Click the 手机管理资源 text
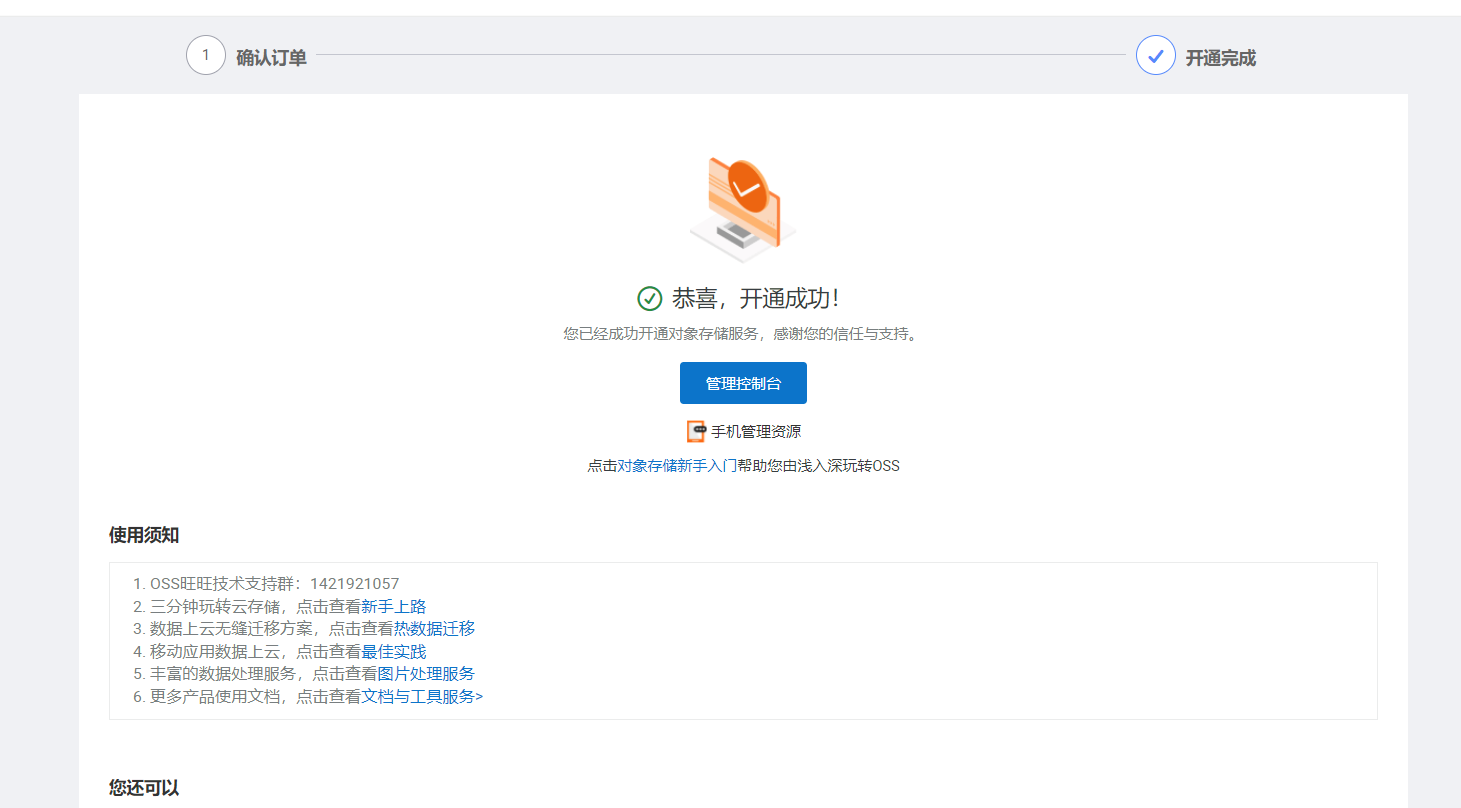This screenshot has width=1461, height=808. 756,432
